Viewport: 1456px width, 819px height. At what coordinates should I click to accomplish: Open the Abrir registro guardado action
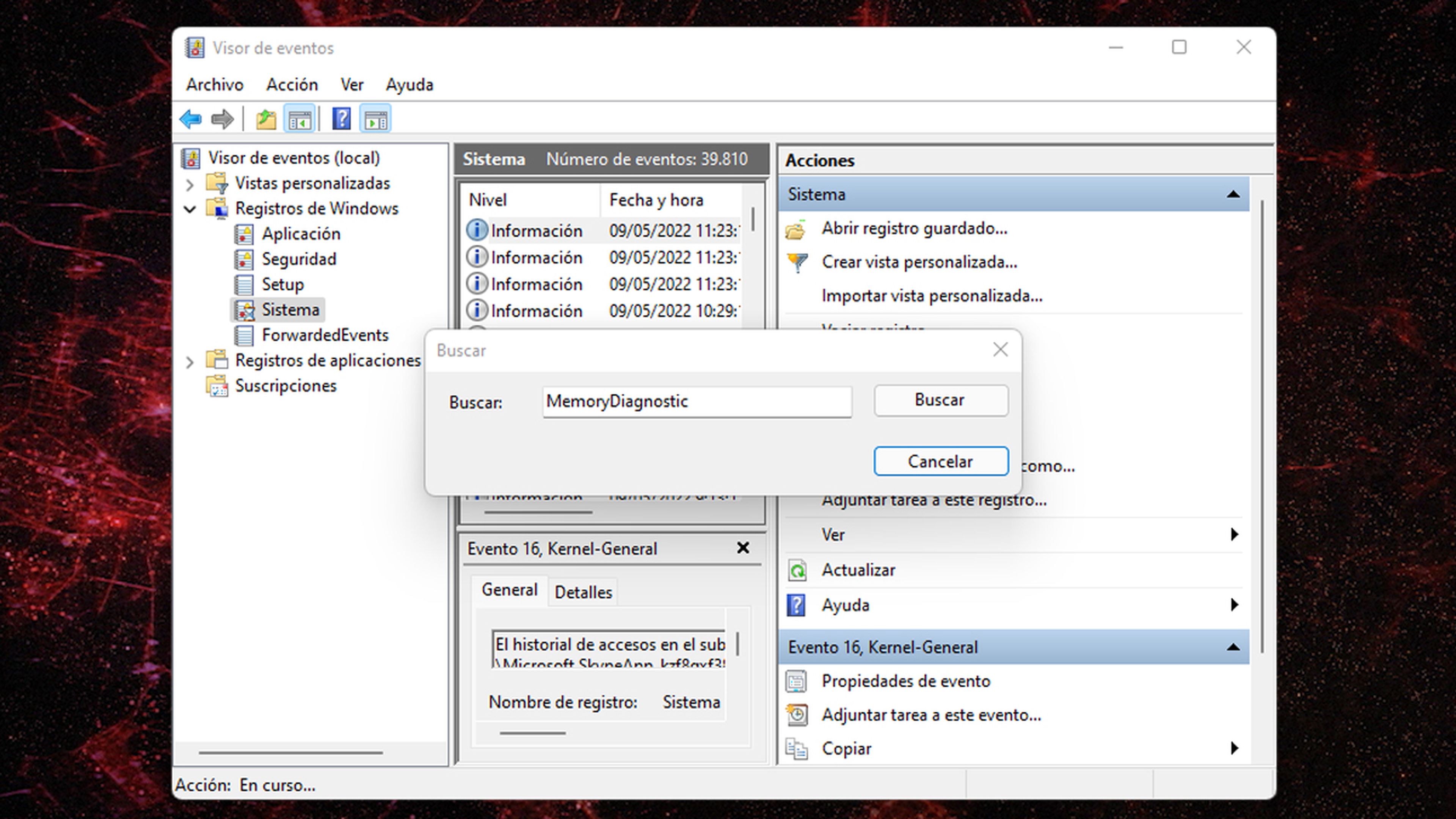click(x=914, y=228)
